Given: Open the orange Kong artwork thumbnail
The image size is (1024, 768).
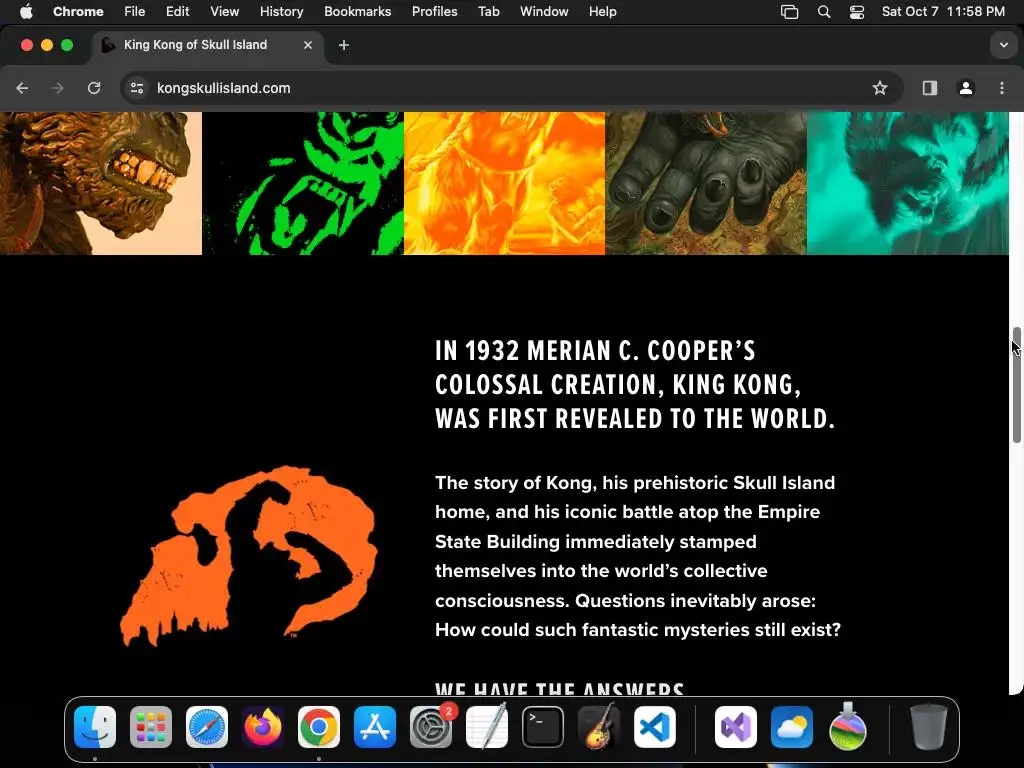Looking at the screenshot, I should pos(504,184).
